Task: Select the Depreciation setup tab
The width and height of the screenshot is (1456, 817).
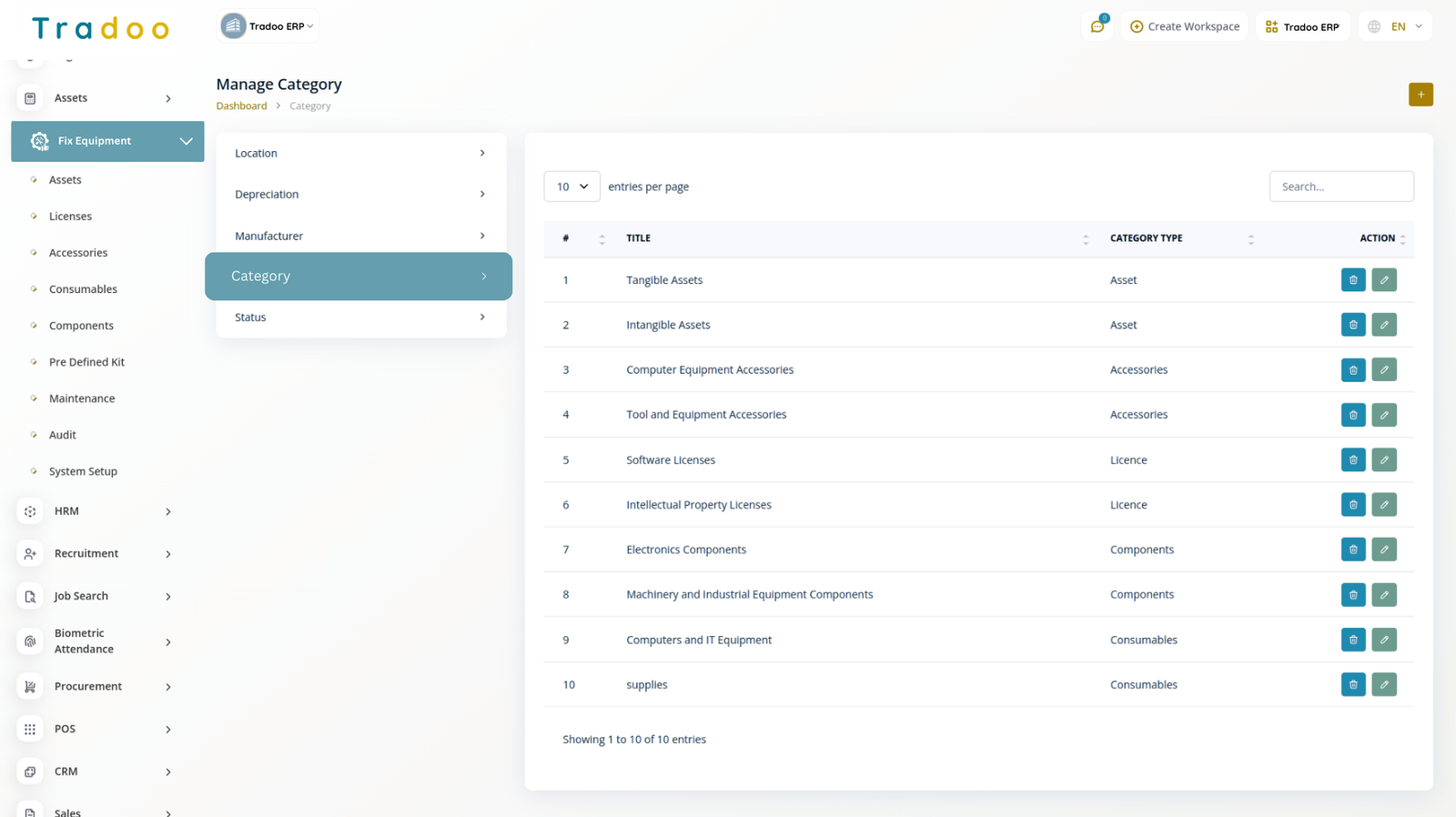Action: coord(360,195)
